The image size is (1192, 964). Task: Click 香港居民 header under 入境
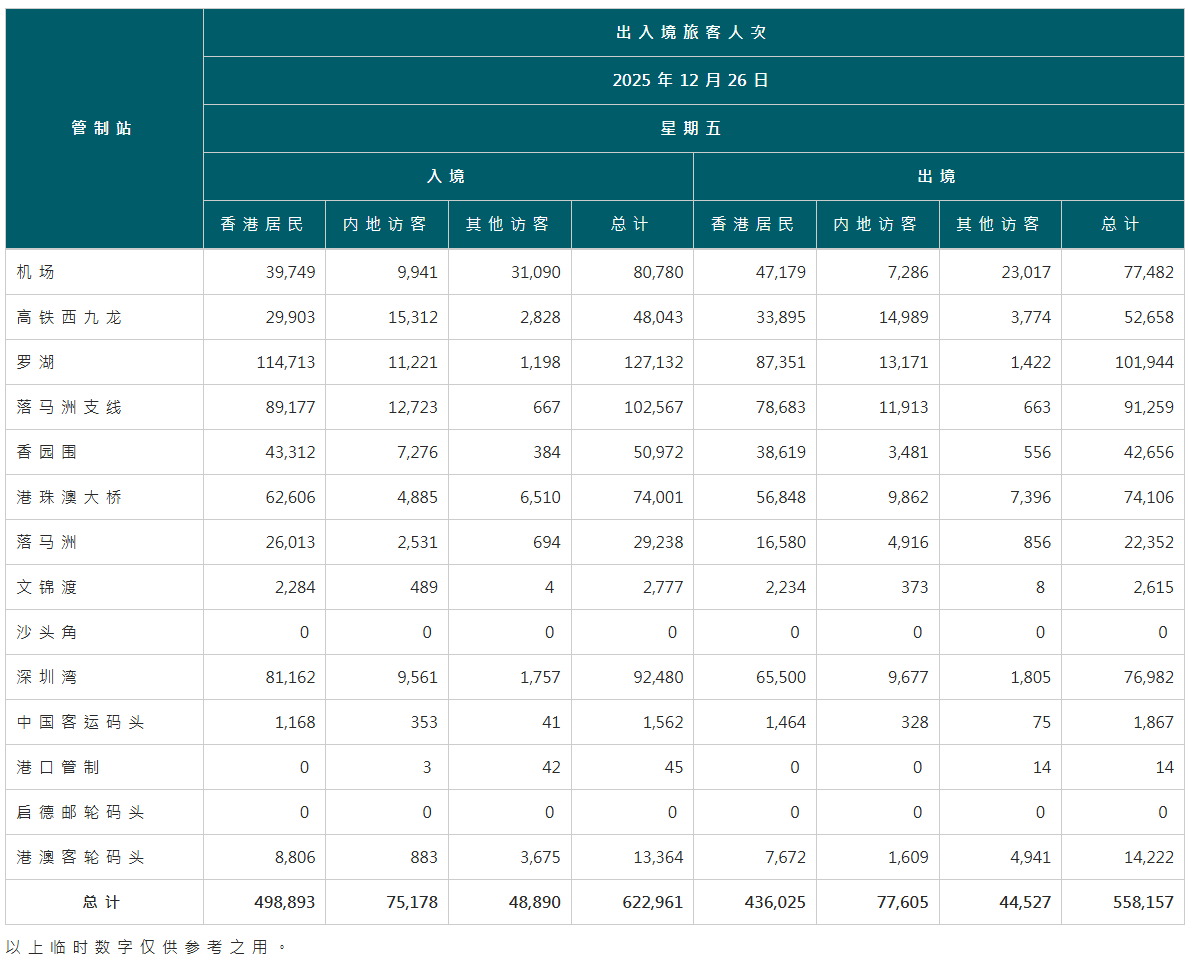263,224
